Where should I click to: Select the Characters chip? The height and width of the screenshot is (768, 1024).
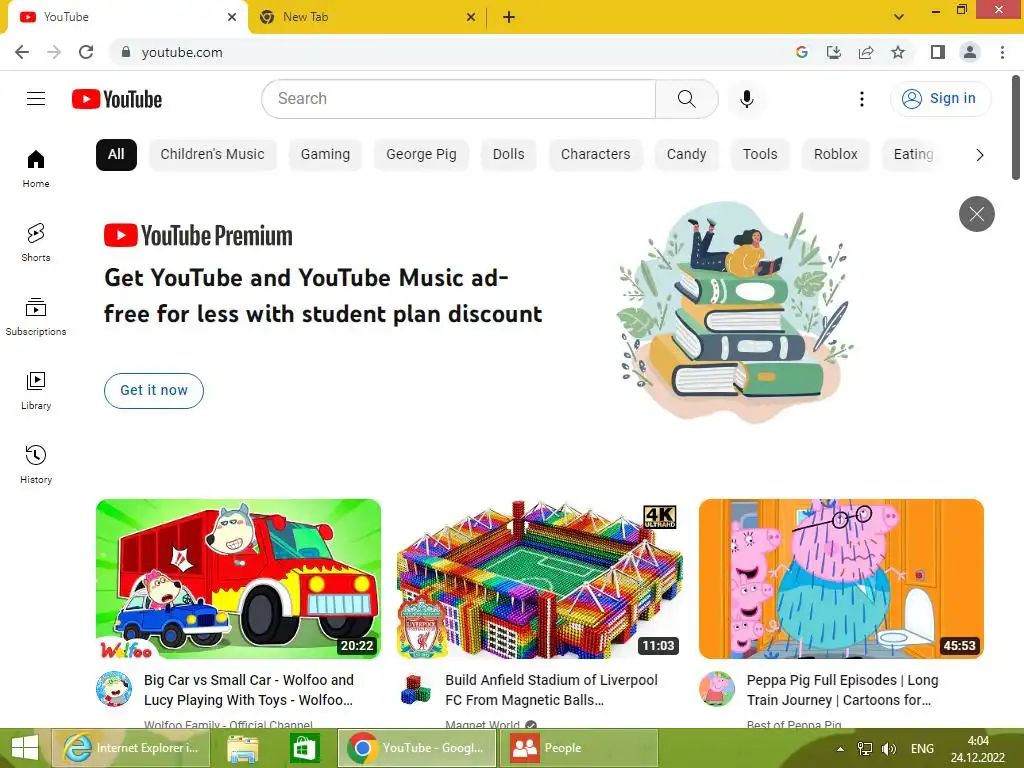[x=596, y=155]
